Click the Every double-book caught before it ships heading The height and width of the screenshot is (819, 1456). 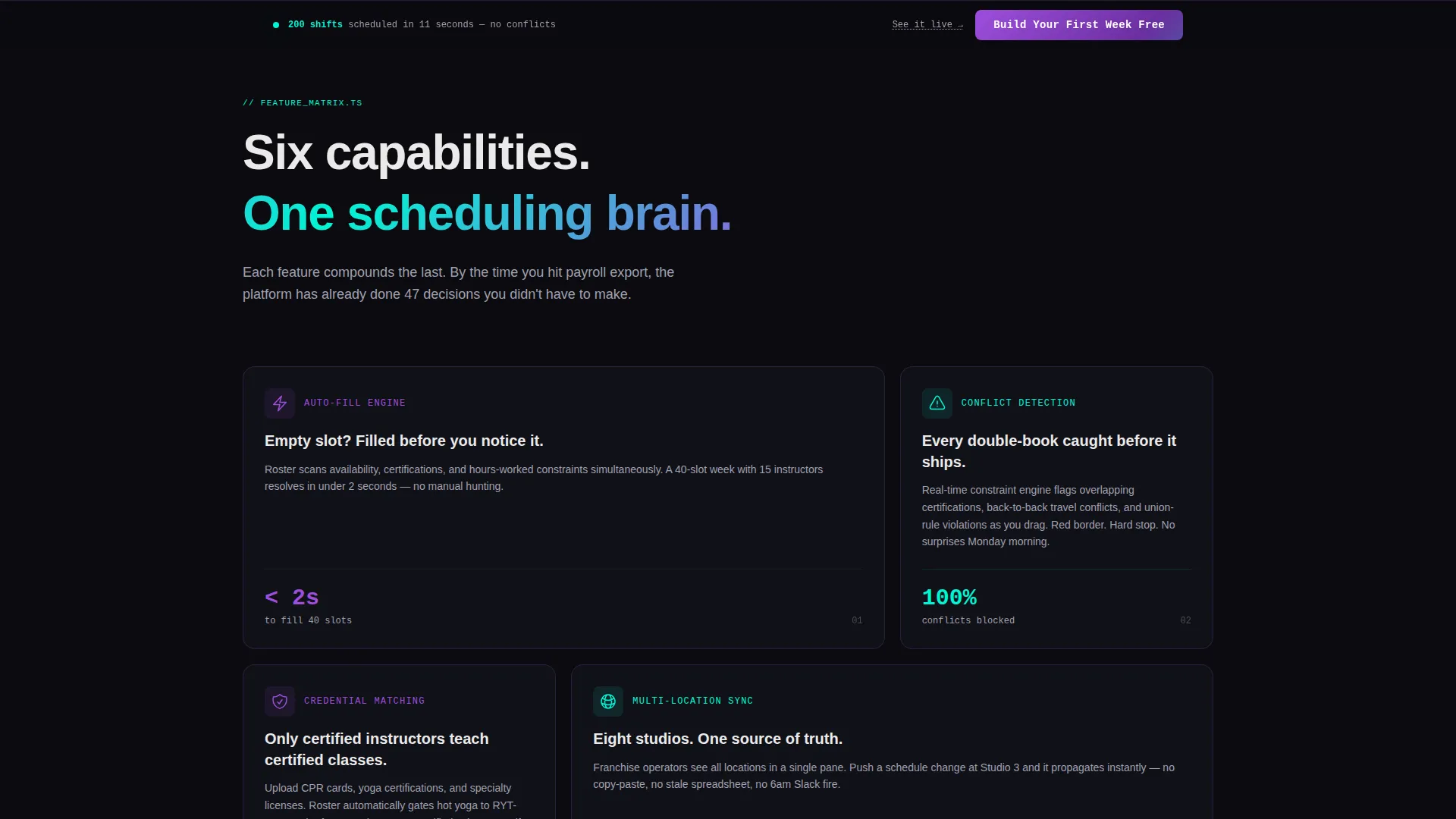click(1049, 451)
